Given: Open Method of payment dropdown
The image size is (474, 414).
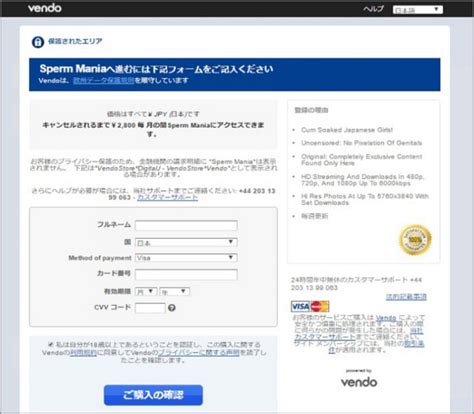Looking at the screenshot, I should click(186, 258).
